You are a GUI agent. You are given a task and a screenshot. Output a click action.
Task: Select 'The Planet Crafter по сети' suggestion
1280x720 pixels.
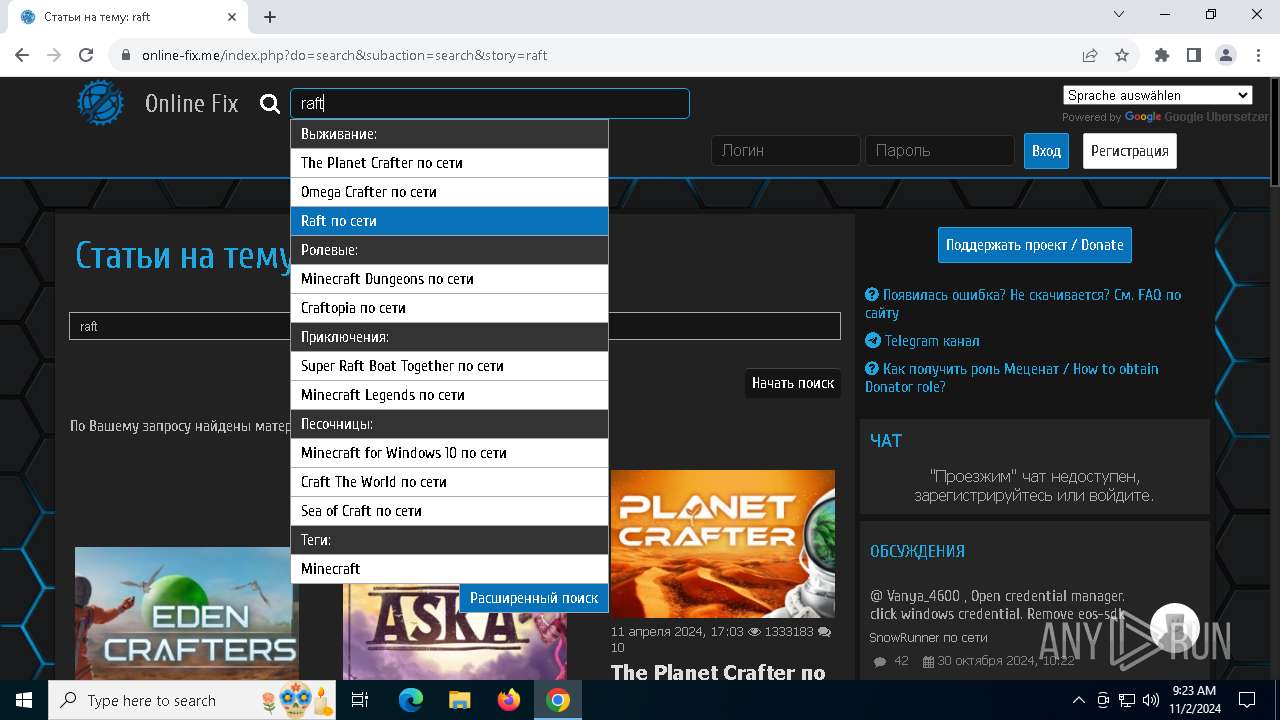point(449,163)
